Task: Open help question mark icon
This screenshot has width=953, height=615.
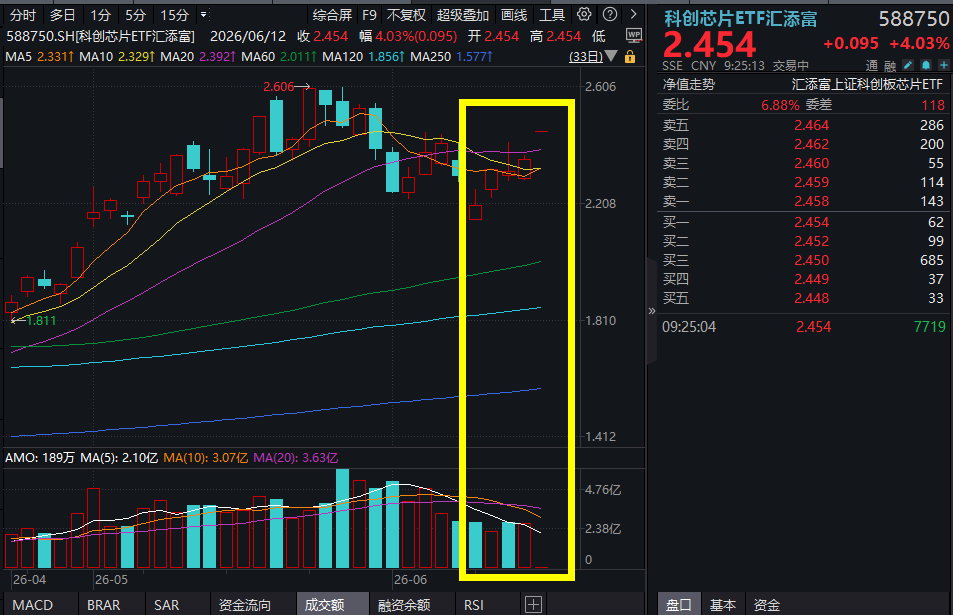Action: [610, 15]
